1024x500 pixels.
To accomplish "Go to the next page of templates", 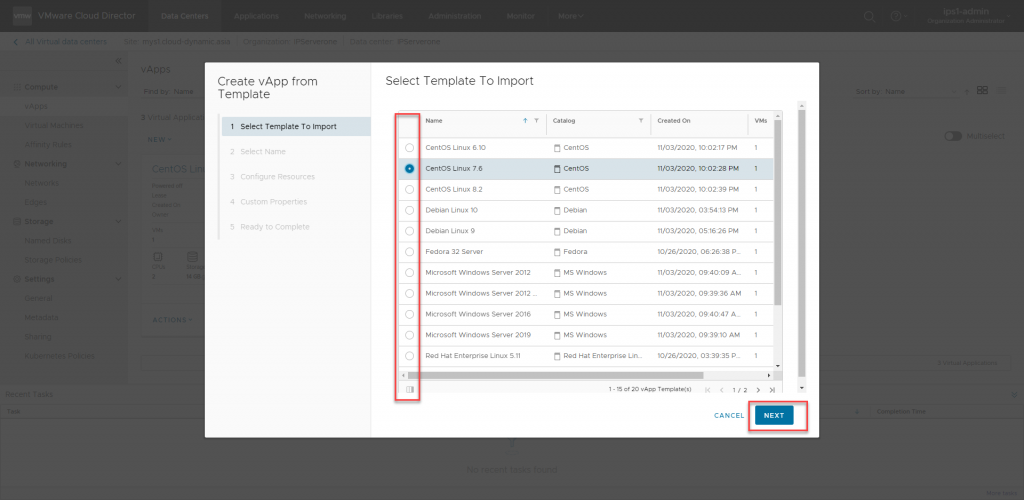I will 758,389.
